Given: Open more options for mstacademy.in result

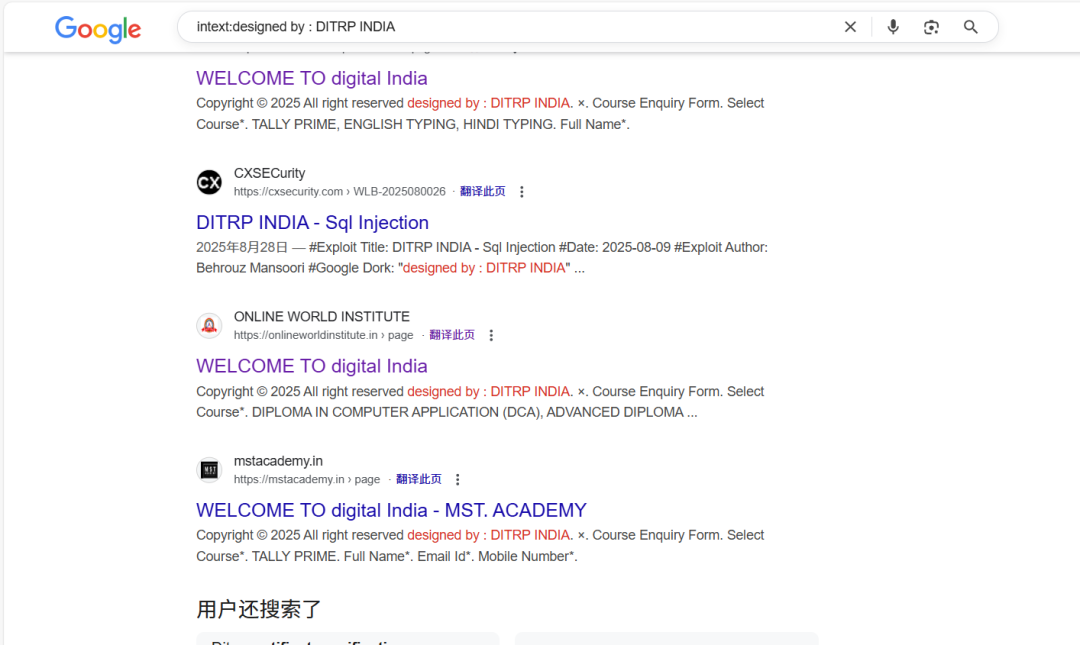Looking at the screenshot, I should coord(457,480).
